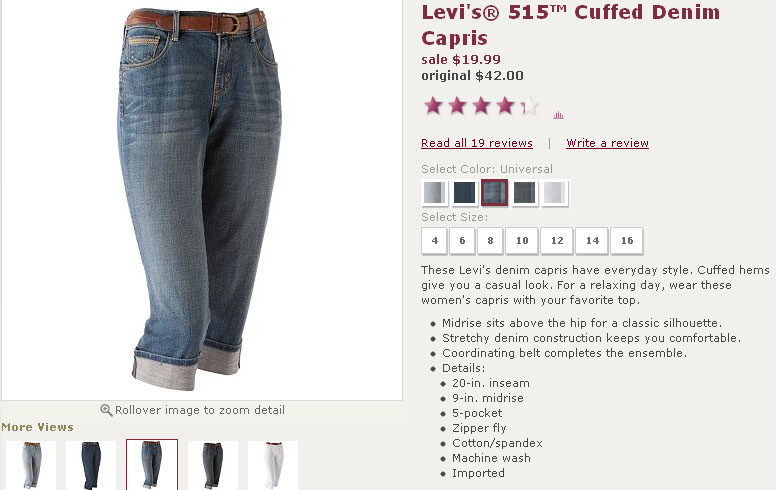Select the light gray color swatch

tap(434, 192)
